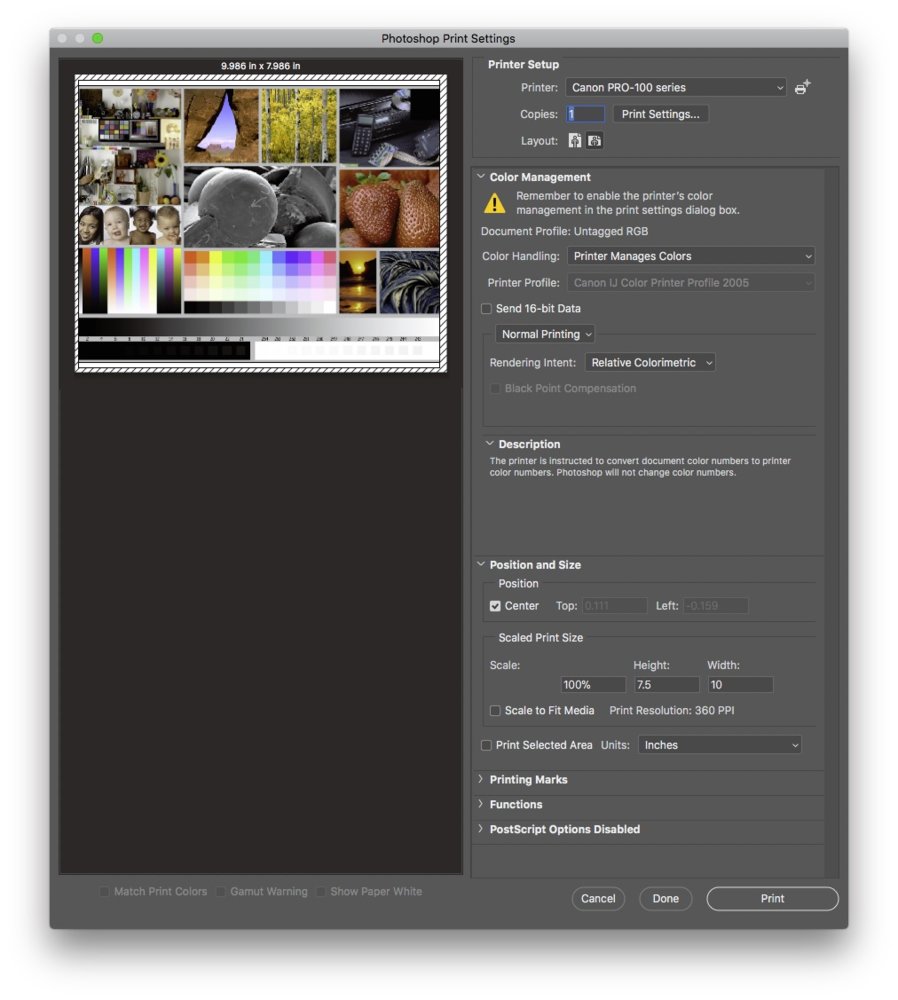This screenshot has height=1000, width=898.
Task: Click the Print button
Action: tap(772, 899)
